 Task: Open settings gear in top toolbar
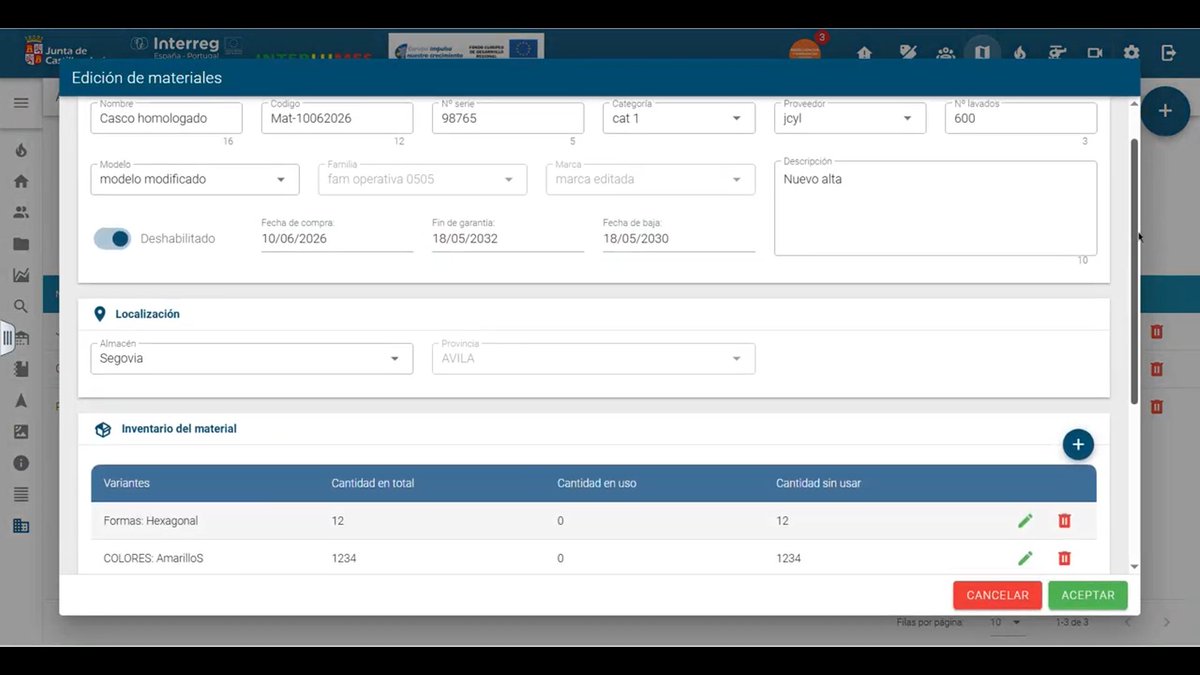click(1131, 53)
